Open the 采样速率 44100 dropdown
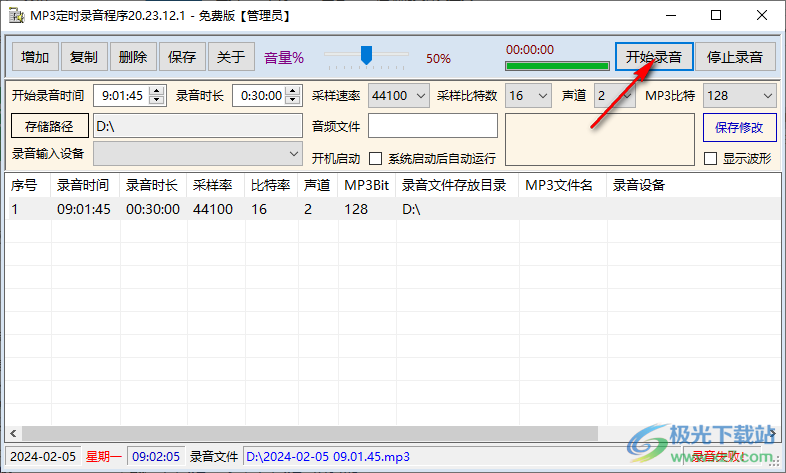The width and height of the screenshot is (786, 473). click(399, 96)
